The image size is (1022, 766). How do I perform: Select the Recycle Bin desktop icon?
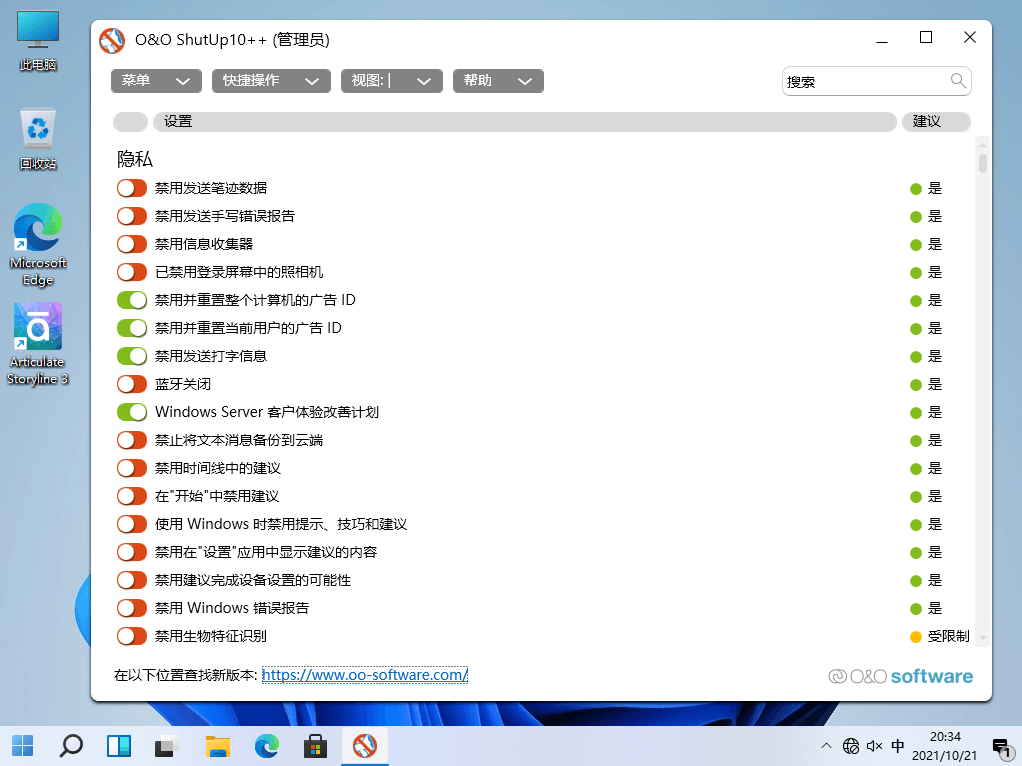pos(38,139)
